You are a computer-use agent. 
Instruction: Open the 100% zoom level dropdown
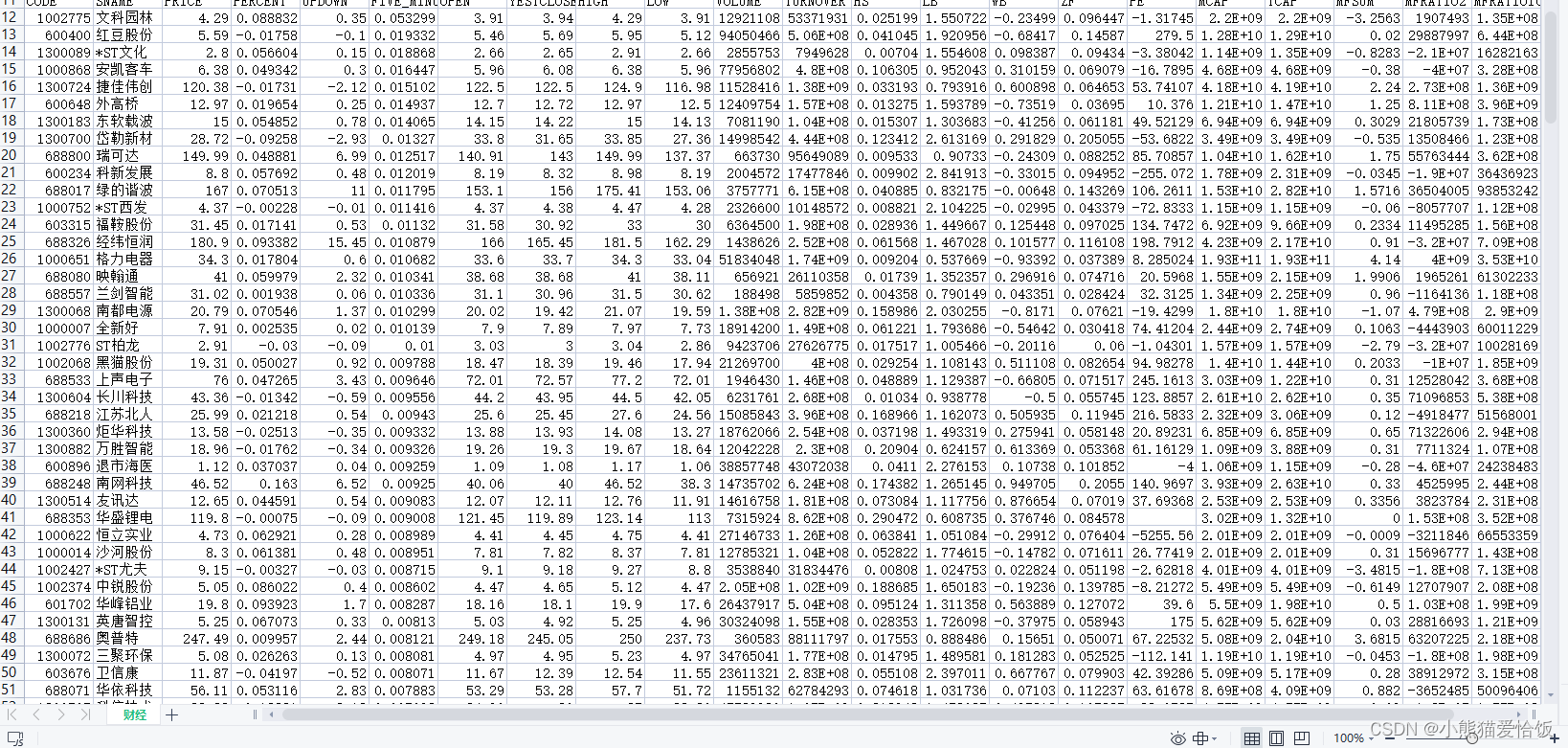pyautogui.click(x=1354, y=738)
